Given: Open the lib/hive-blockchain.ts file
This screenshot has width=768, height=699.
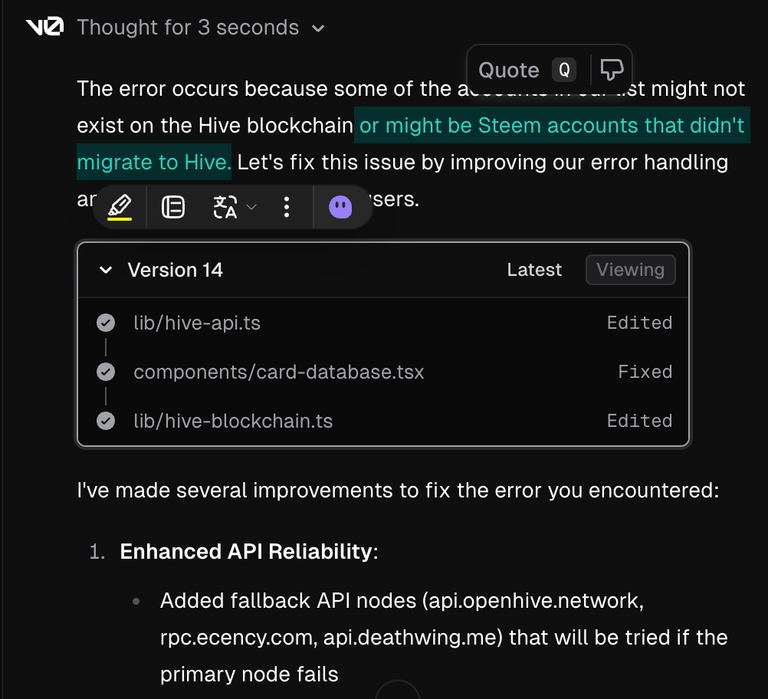Looking at the screenshot, I should [233, 421].
